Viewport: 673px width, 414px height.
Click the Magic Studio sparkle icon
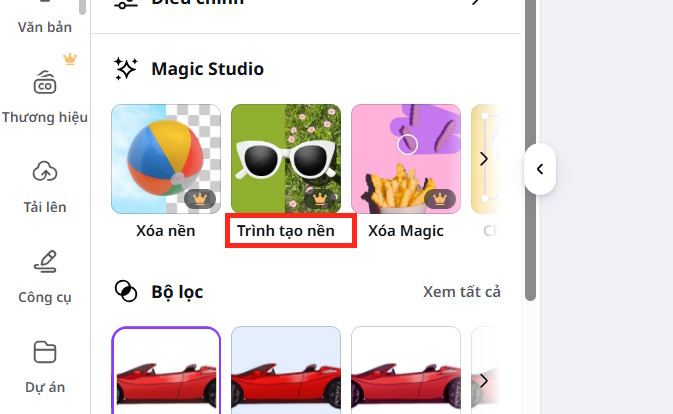(x=126, y=69)
